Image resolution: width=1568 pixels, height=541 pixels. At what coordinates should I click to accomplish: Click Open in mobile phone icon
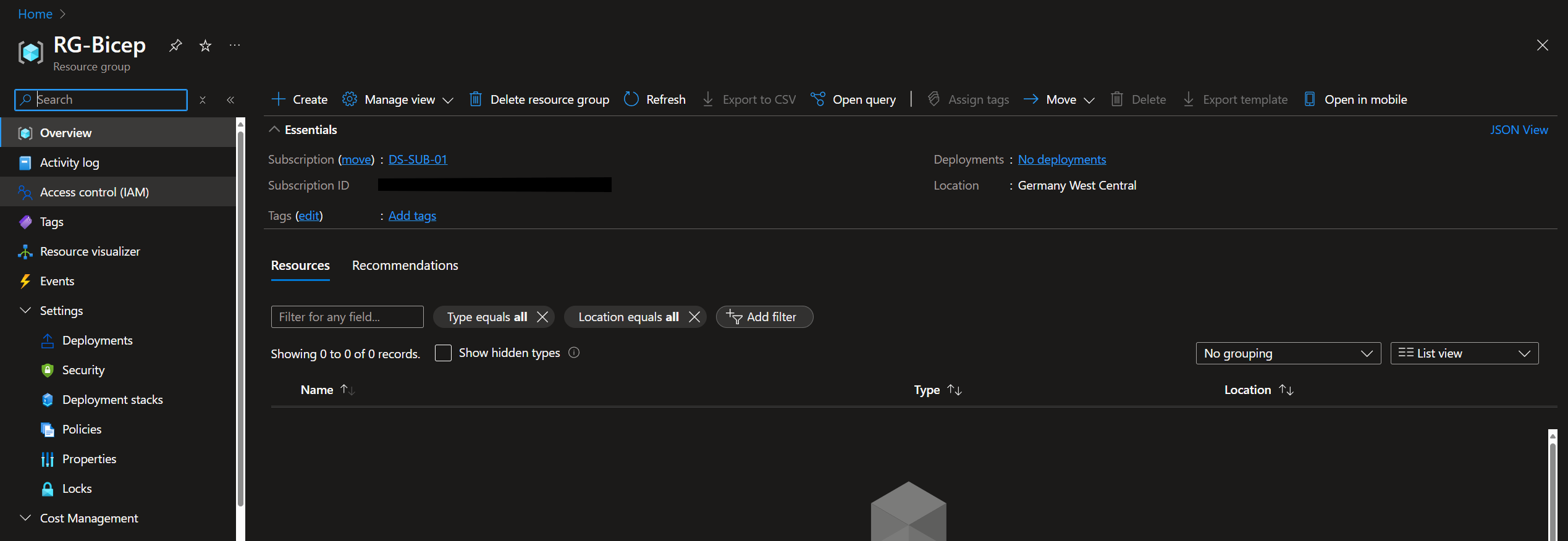click(1309, 99)
